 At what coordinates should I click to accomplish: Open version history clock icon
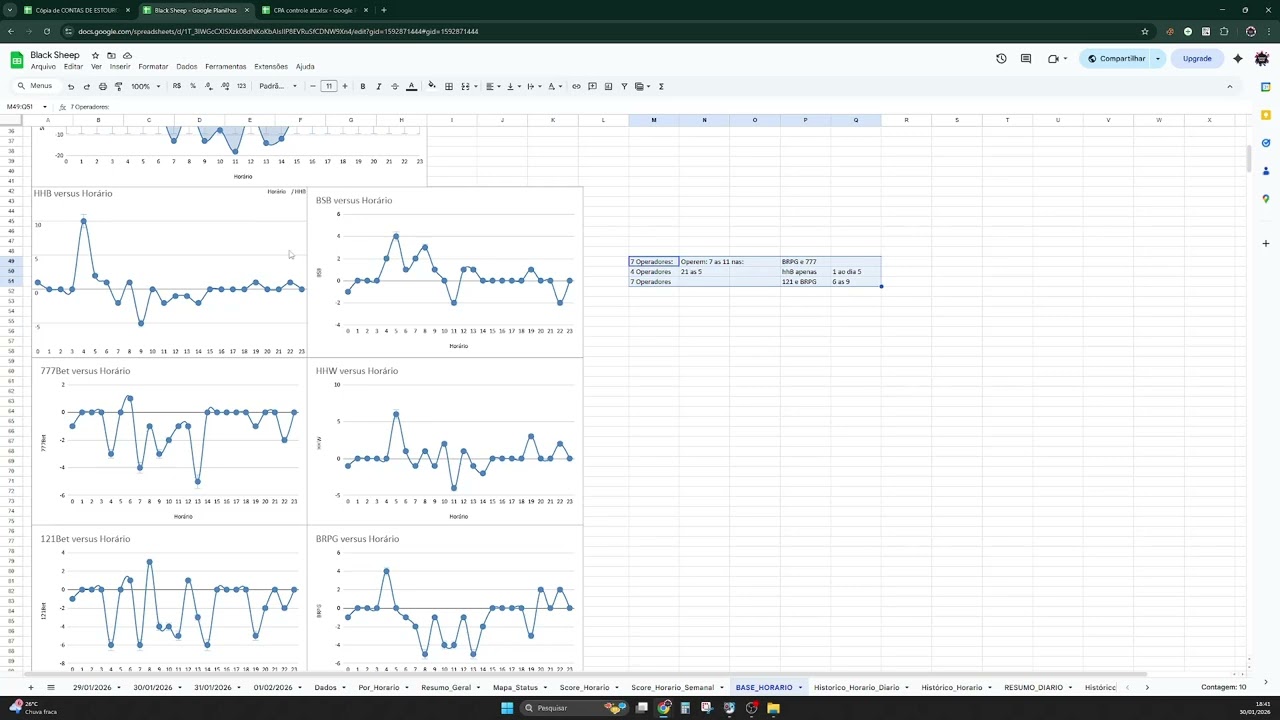(x=1001, y=59)
